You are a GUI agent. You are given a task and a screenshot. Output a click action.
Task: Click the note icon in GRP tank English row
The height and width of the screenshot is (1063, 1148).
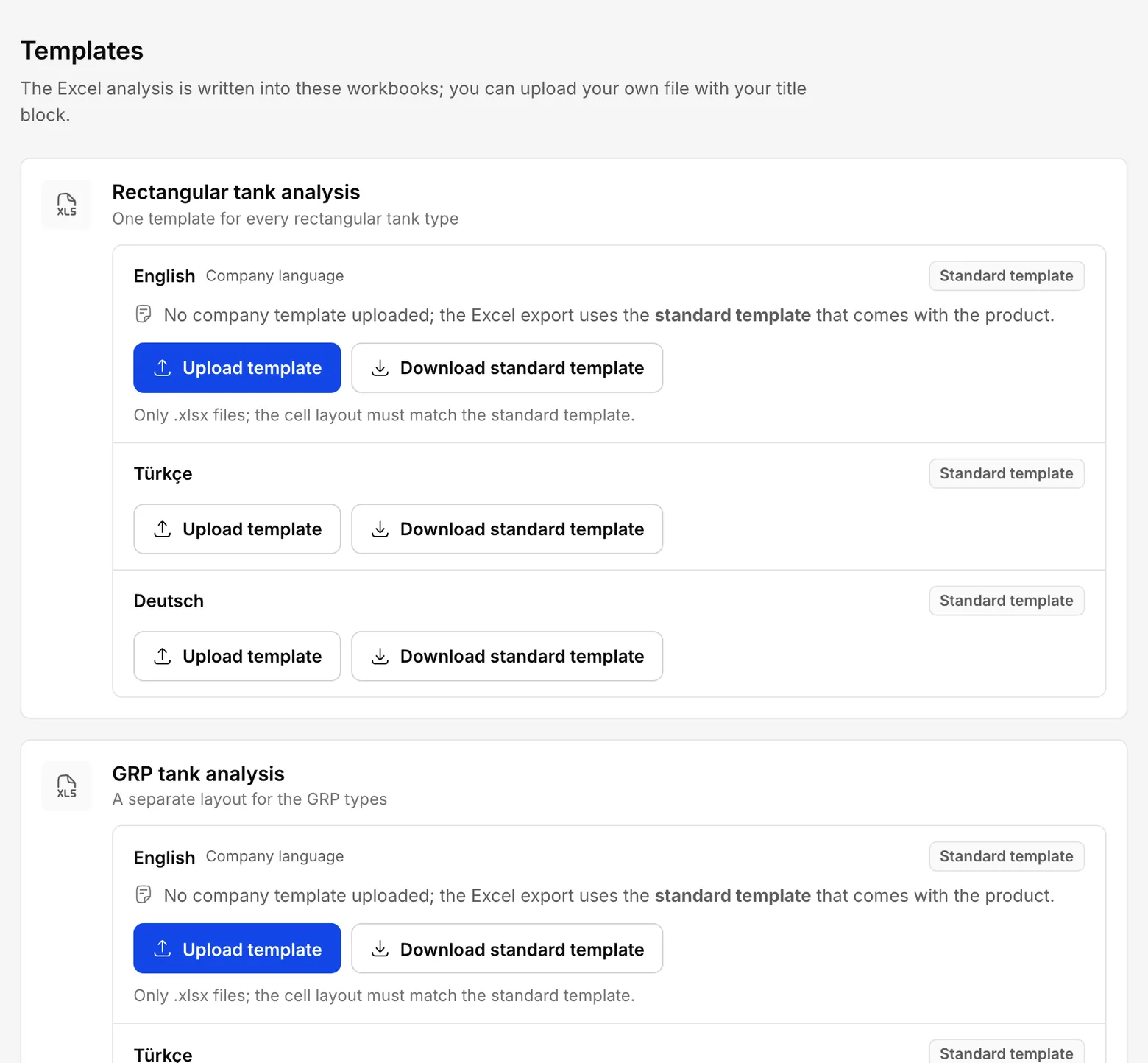[x=143, y=895]
